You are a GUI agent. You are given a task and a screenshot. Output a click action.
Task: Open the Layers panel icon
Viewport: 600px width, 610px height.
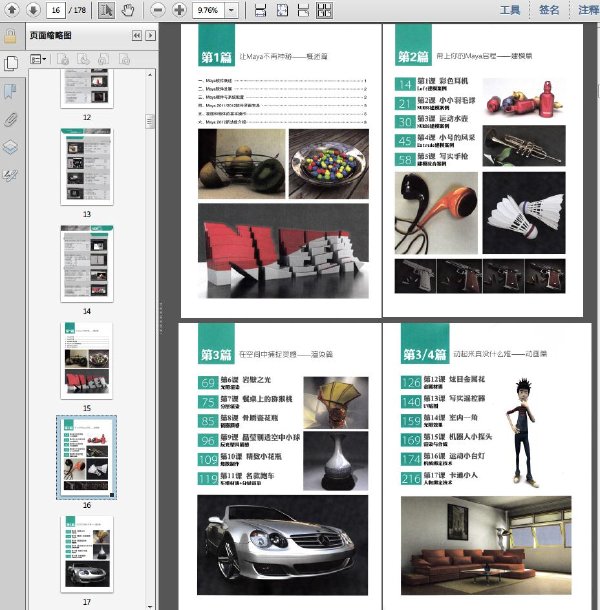10,147
